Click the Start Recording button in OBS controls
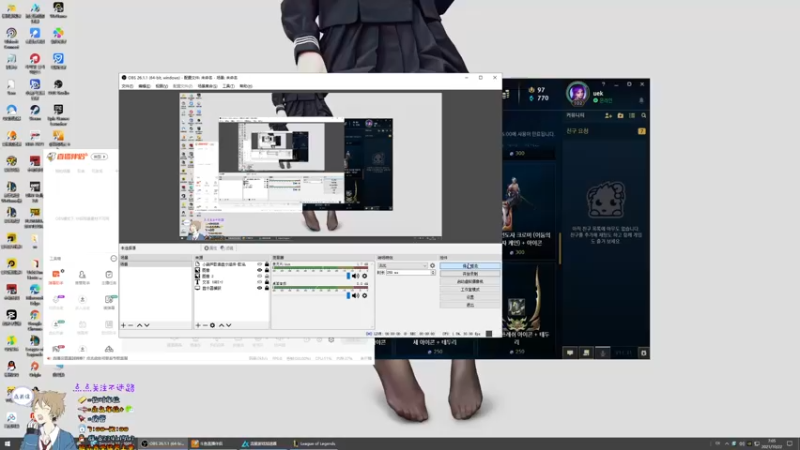 coord(470,274)
